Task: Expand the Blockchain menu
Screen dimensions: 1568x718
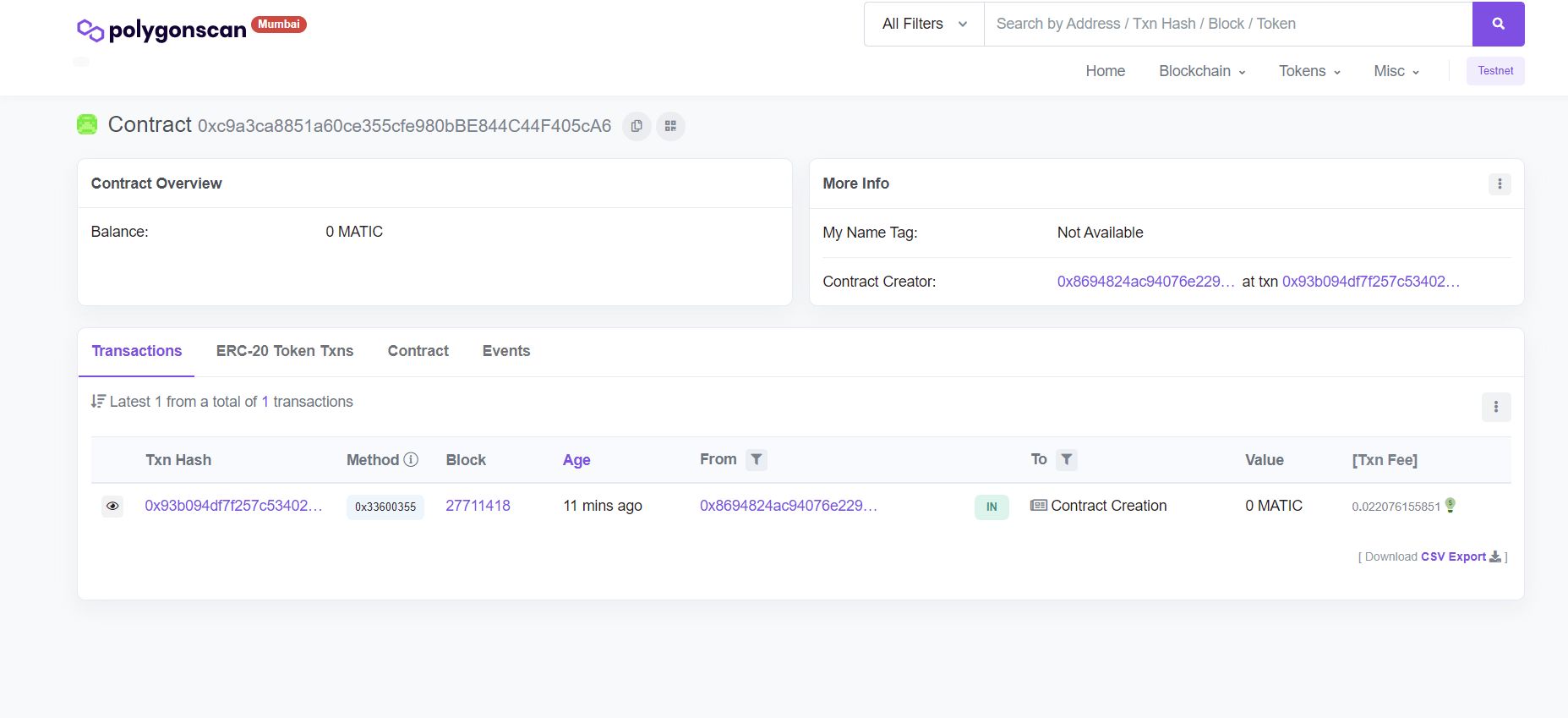Action: pos(1202,71)
